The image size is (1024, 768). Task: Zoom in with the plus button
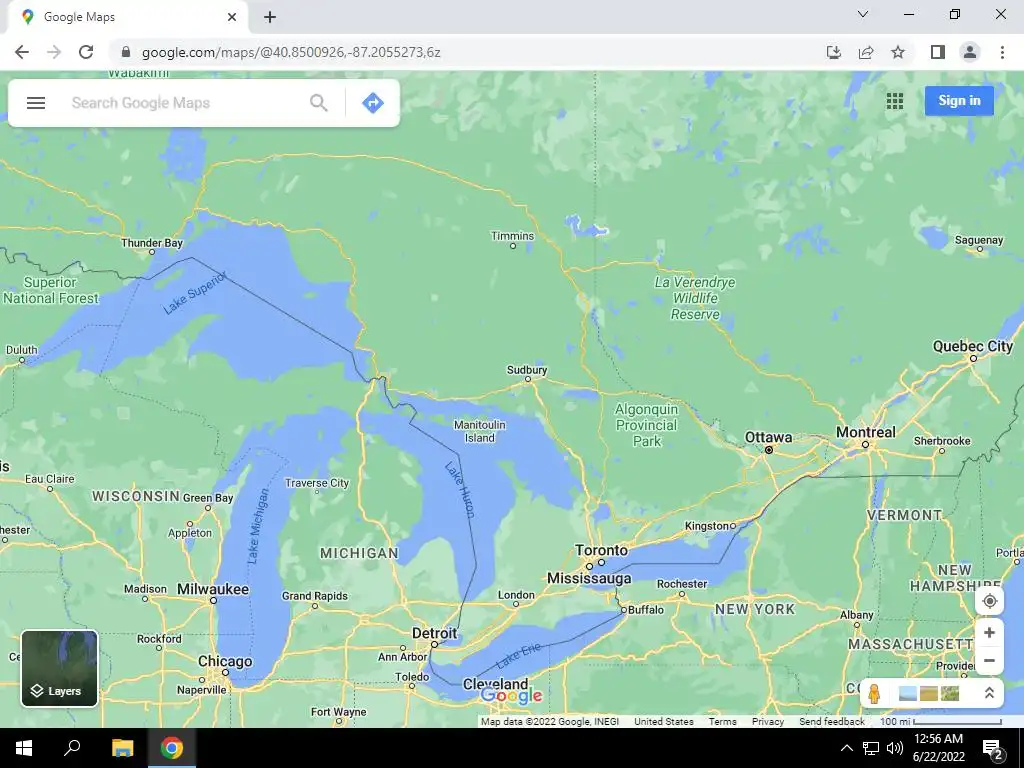pos(989,633)
